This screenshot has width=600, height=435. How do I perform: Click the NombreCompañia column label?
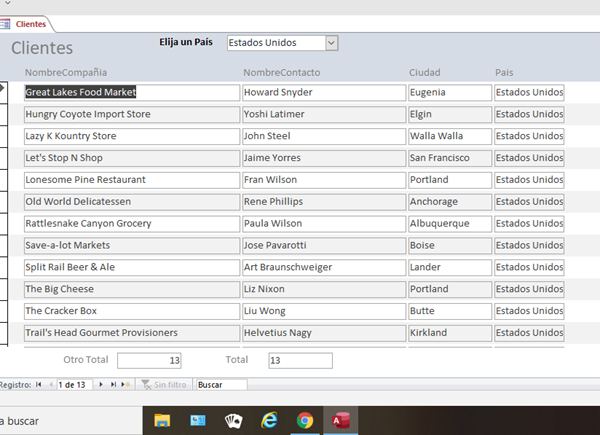(x=66, y=72)
